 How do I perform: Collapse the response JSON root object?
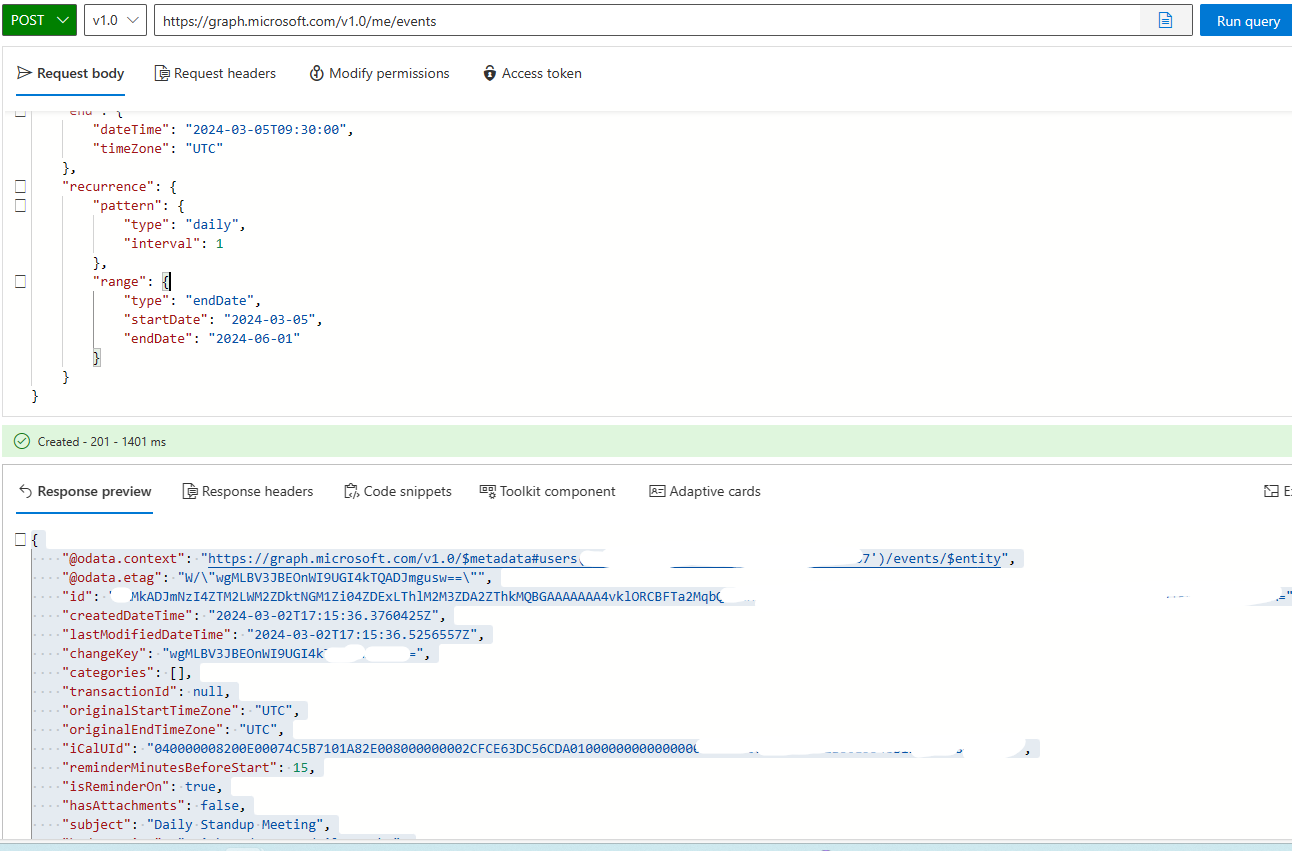(x=20, y=540)
